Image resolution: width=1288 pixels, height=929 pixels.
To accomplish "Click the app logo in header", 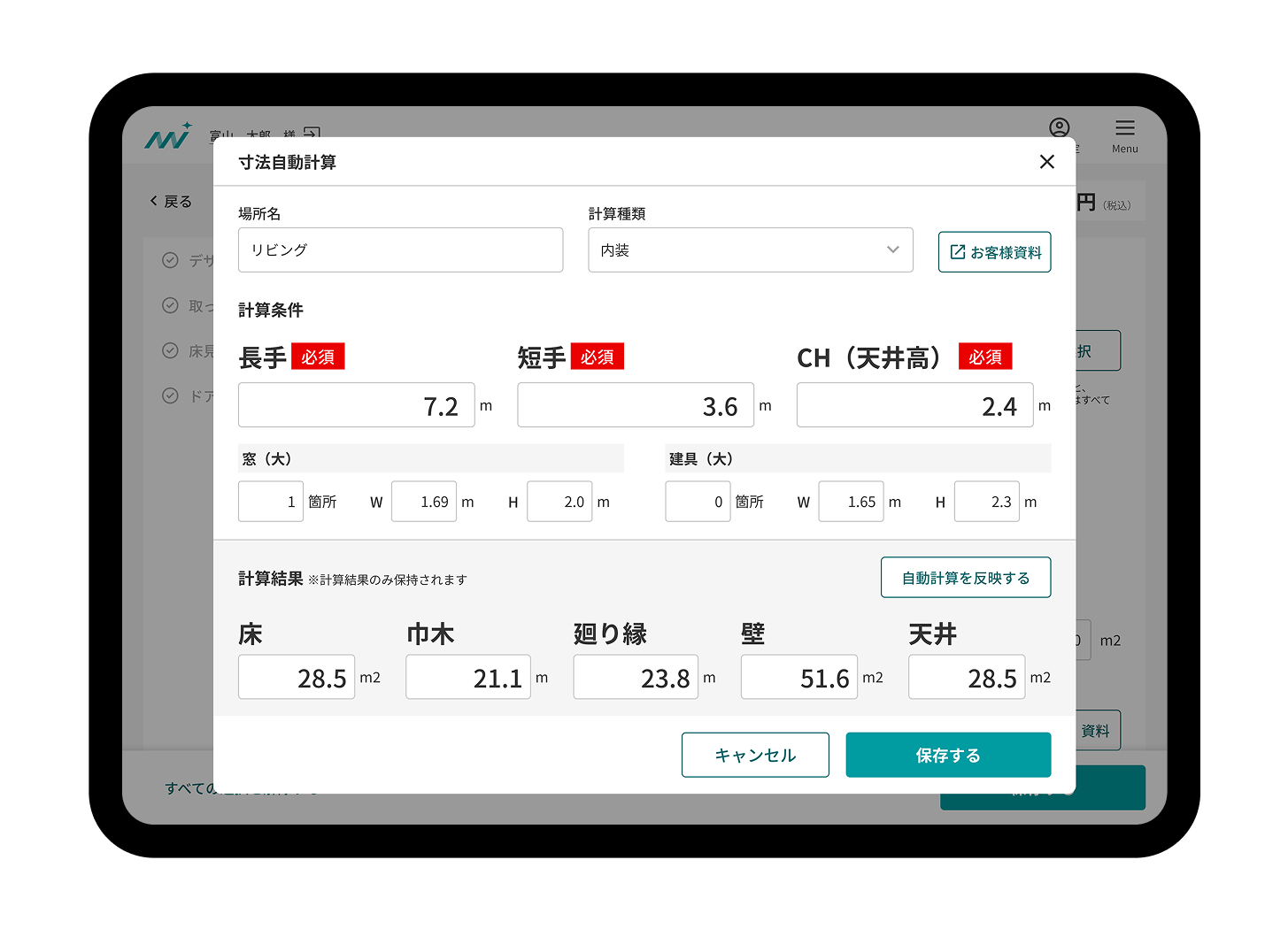I will [x=167, y=137].
